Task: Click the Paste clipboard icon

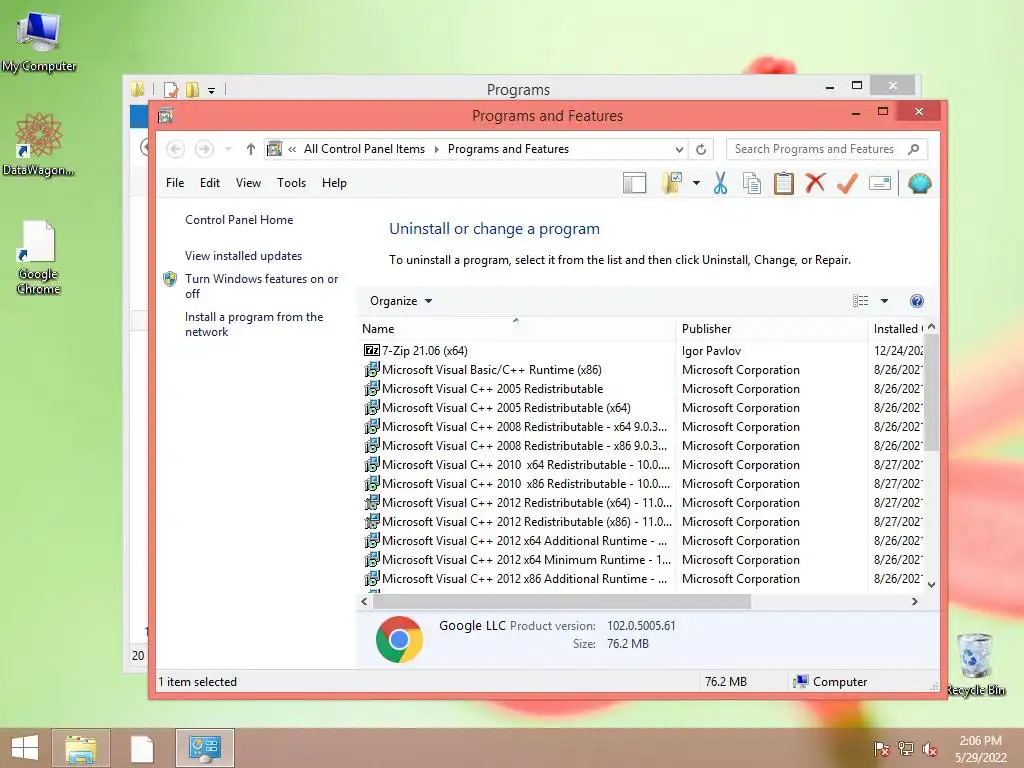Action: [784, 184]
